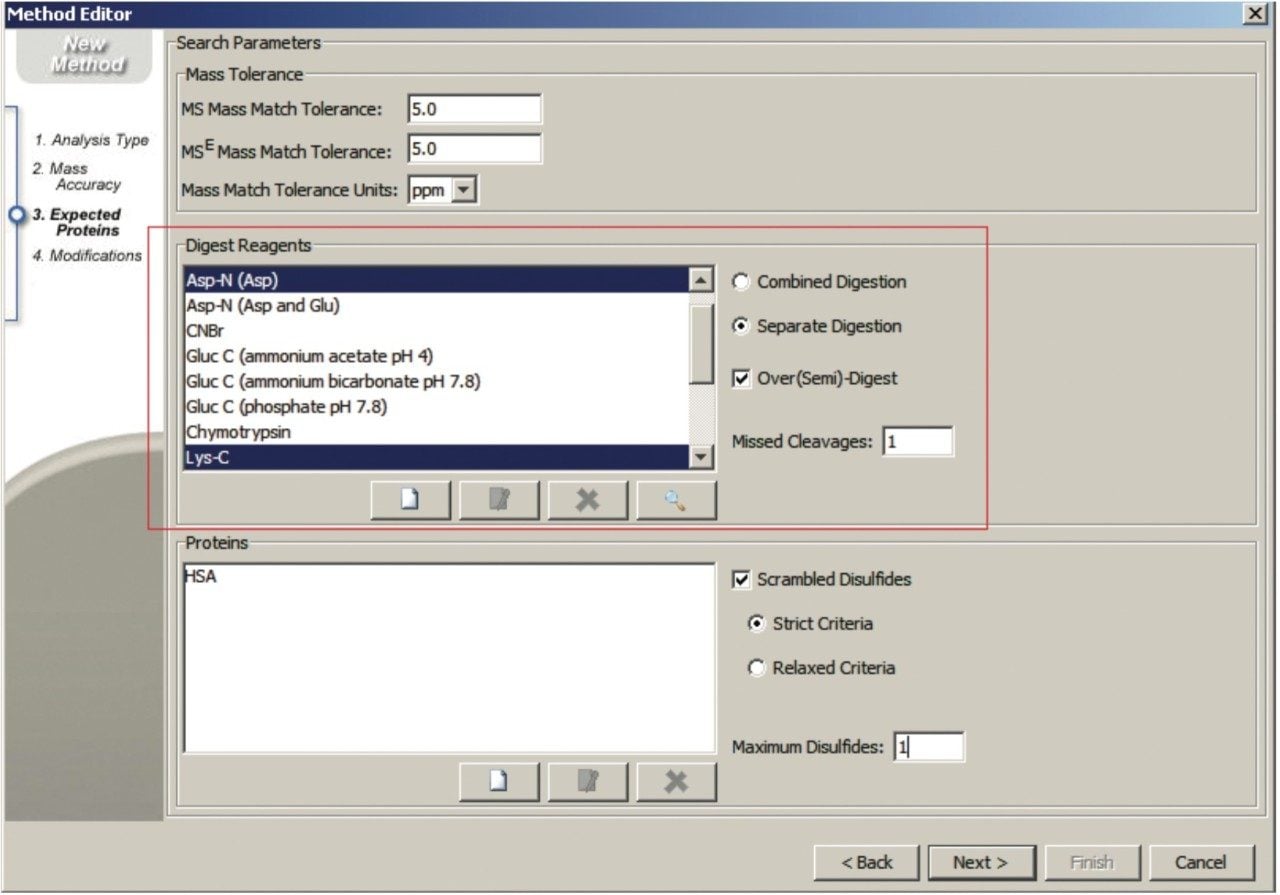Click the new protein document icon
The image size is (1280, 895).
click(x=499, y=782)
